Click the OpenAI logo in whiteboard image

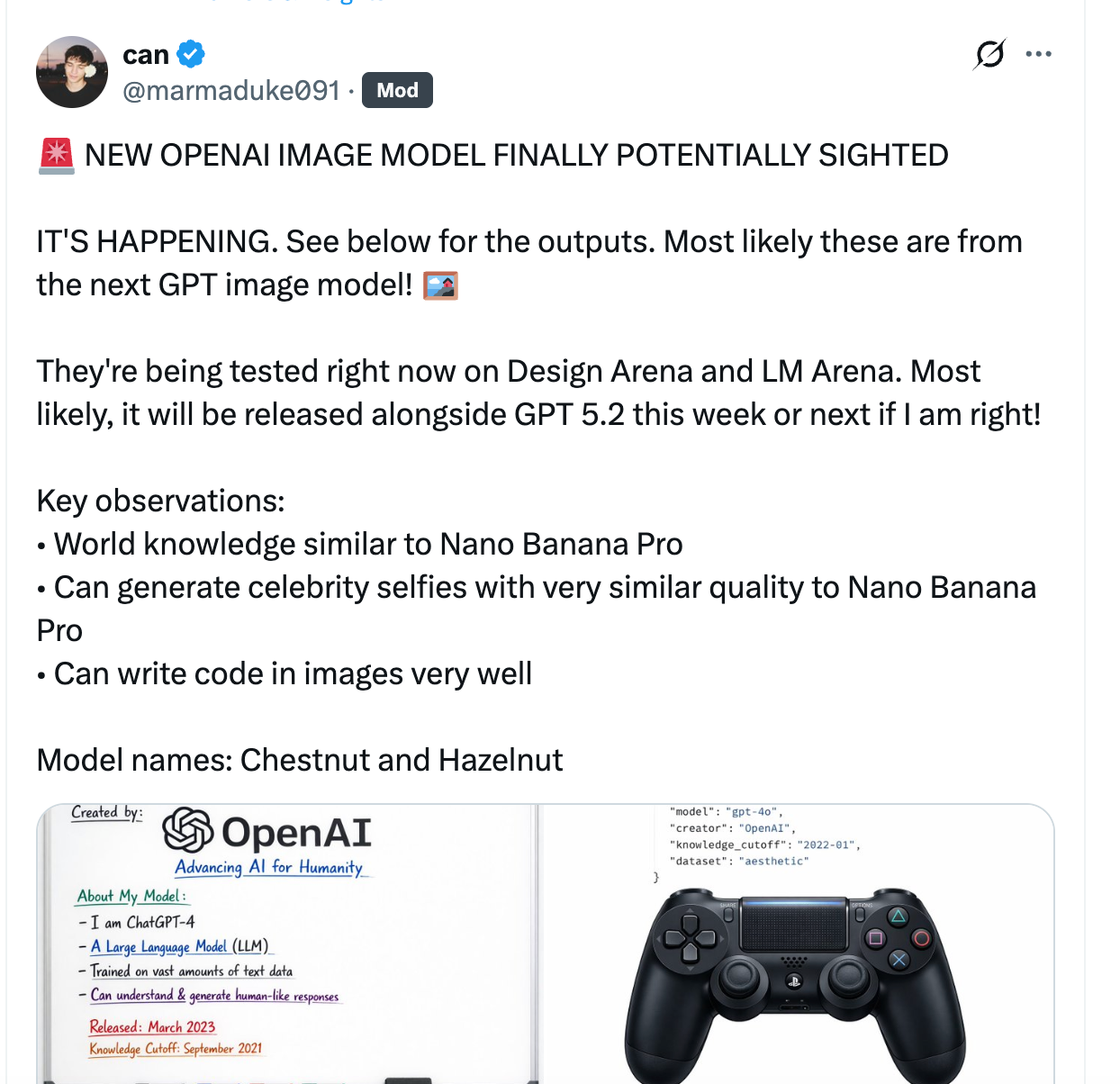tap(188, 830)
